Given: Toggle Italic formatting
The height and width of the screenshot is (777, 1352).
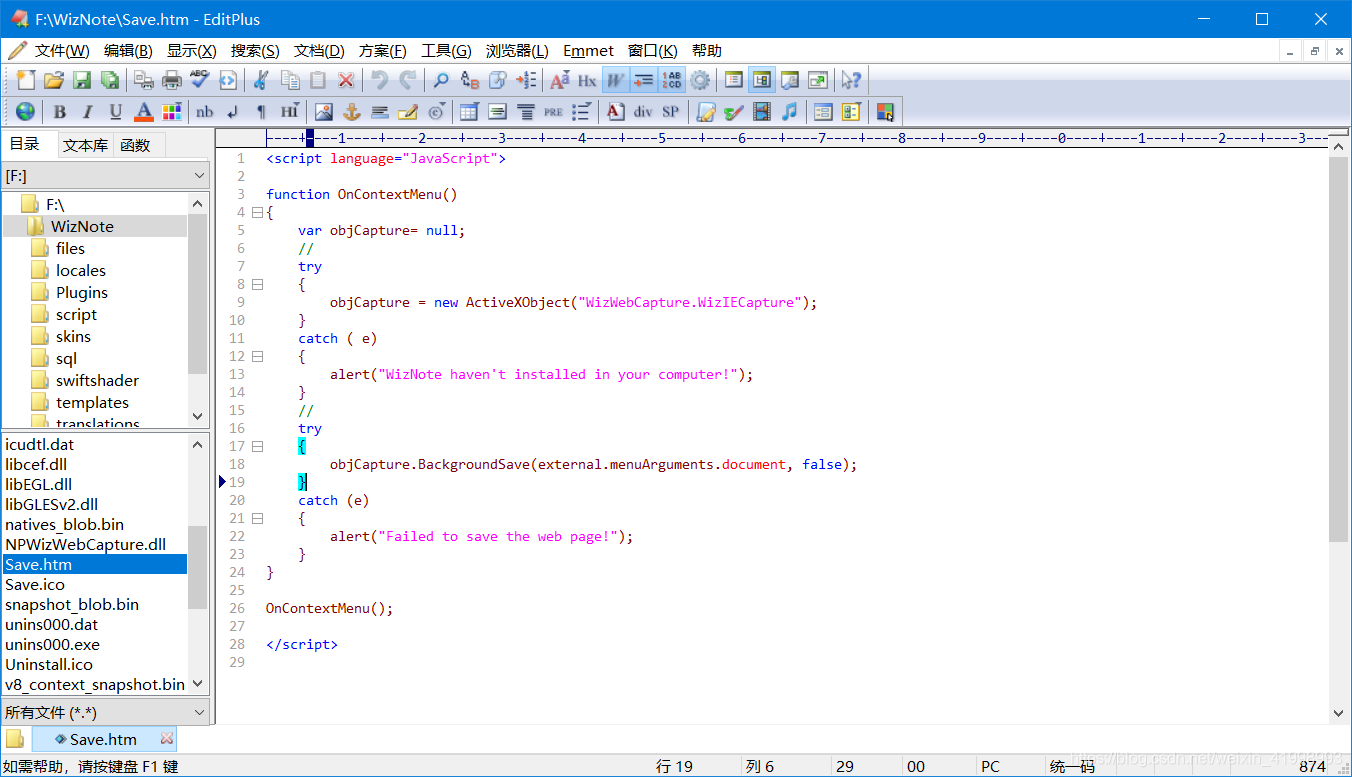Looking at the screenshot, I should tap(88, 111).
